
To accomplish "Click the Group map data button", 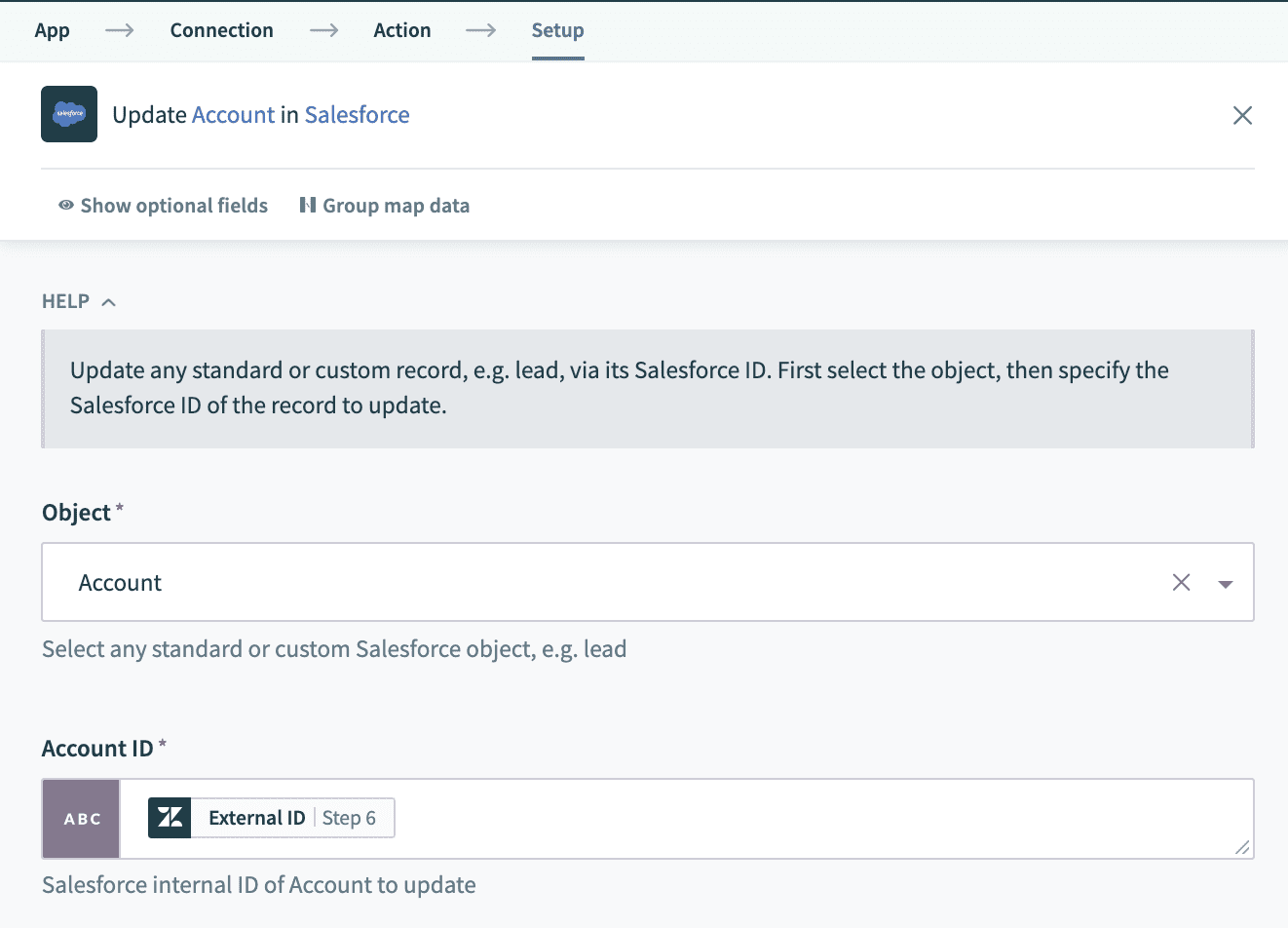I will pos(385,206).
